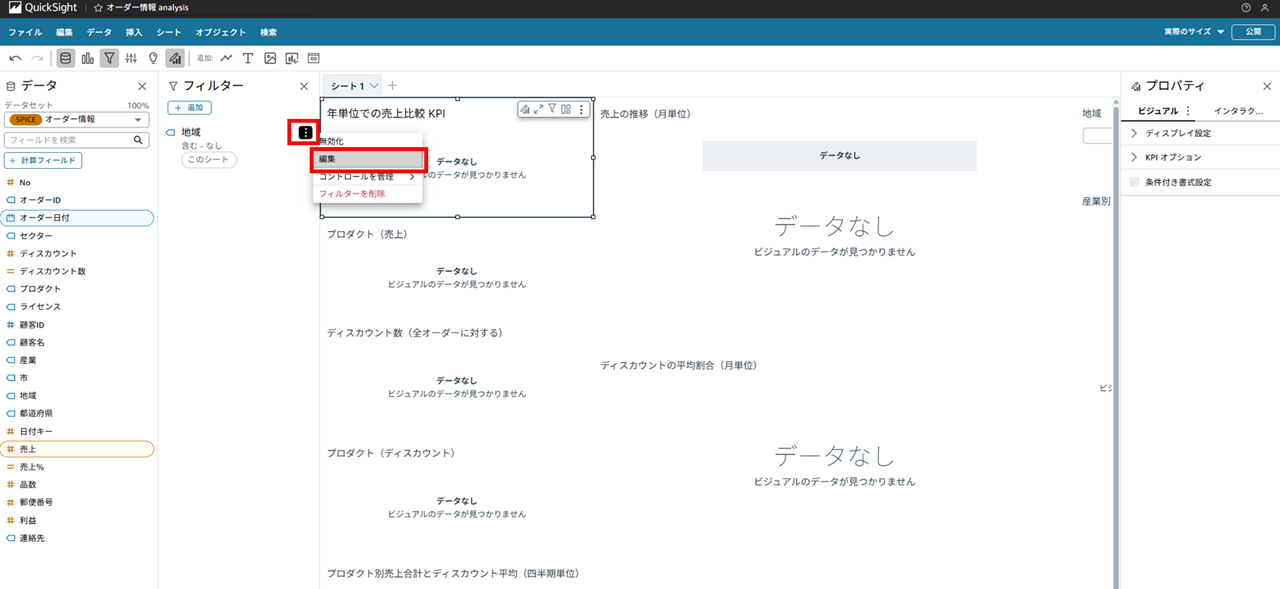Screen dimensions: 1280x589
Task: Click the 地域 filter control input box
Action: pyautogui.click(x=1097, y=135)
